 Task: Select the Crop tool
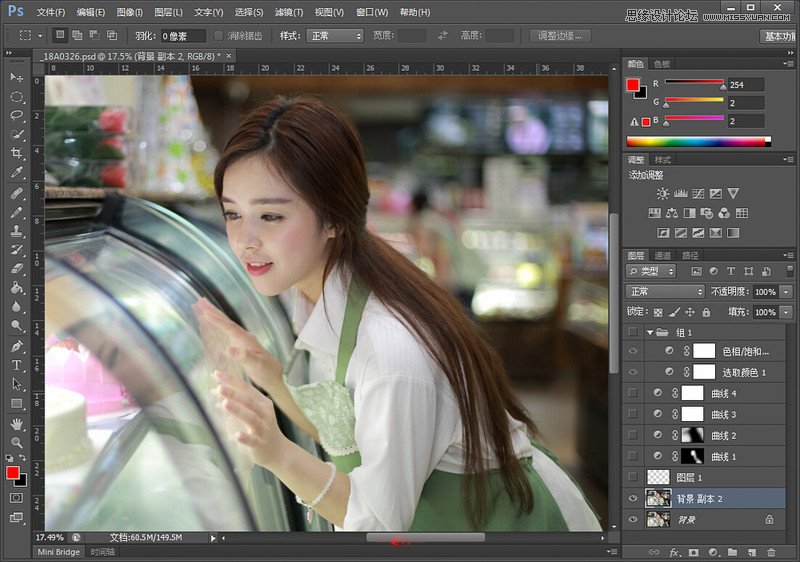pyautogui.click(x=17, y=153)
